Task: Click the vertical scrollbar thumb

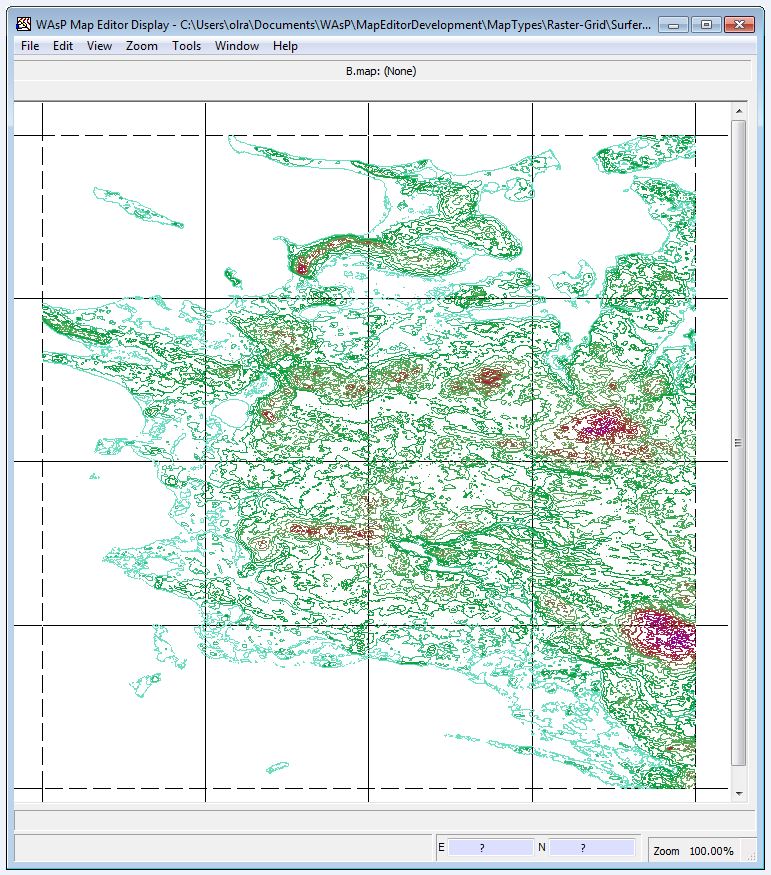Action: (739, 443)
